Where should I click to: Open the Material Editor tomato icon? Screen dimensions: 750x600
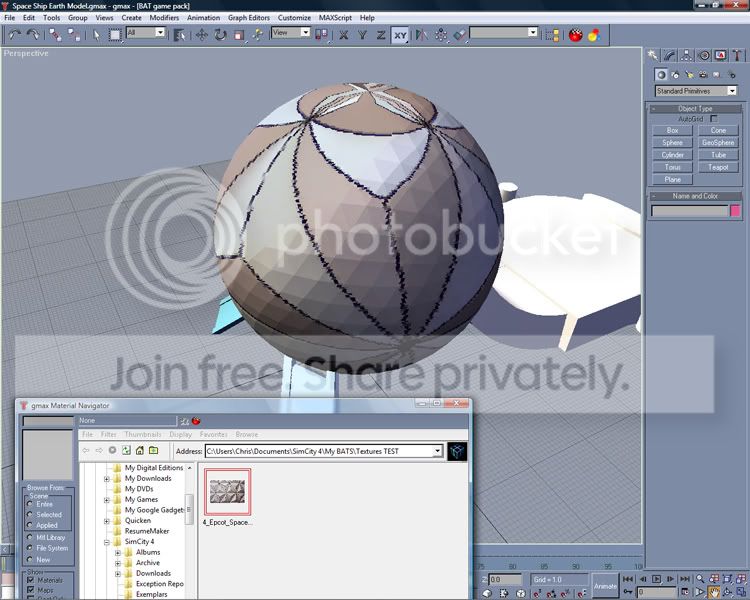pyautogui.click(x=575, y=35)
